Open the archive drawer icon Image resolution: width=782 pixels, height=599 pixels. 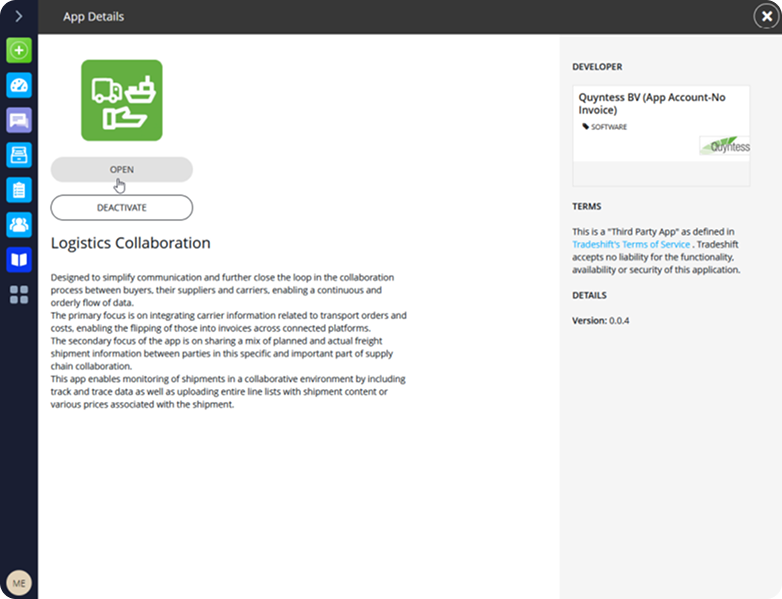[x=19, y=155]
